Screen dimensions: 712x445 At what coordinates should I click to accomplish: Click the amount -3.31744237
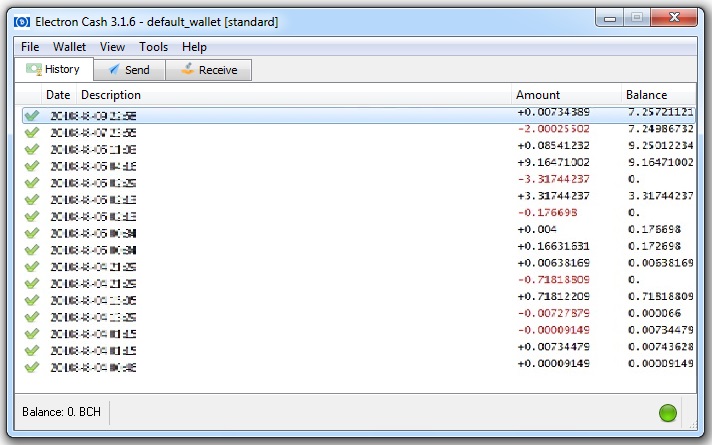[554, 179]
